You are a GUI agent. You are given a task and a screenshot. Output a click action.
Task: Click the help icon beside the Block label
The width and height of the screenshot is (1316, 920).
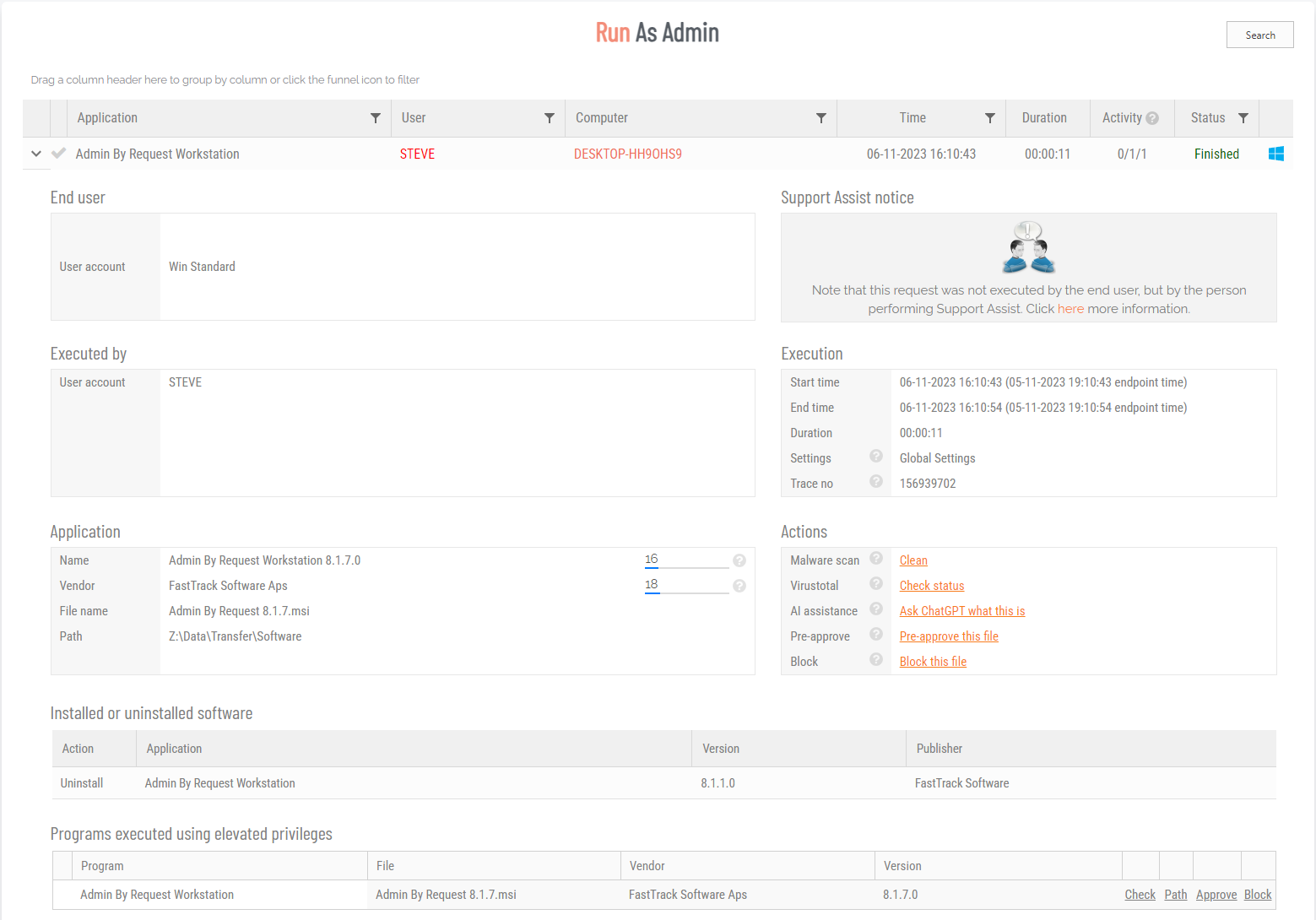coord(876,659)
